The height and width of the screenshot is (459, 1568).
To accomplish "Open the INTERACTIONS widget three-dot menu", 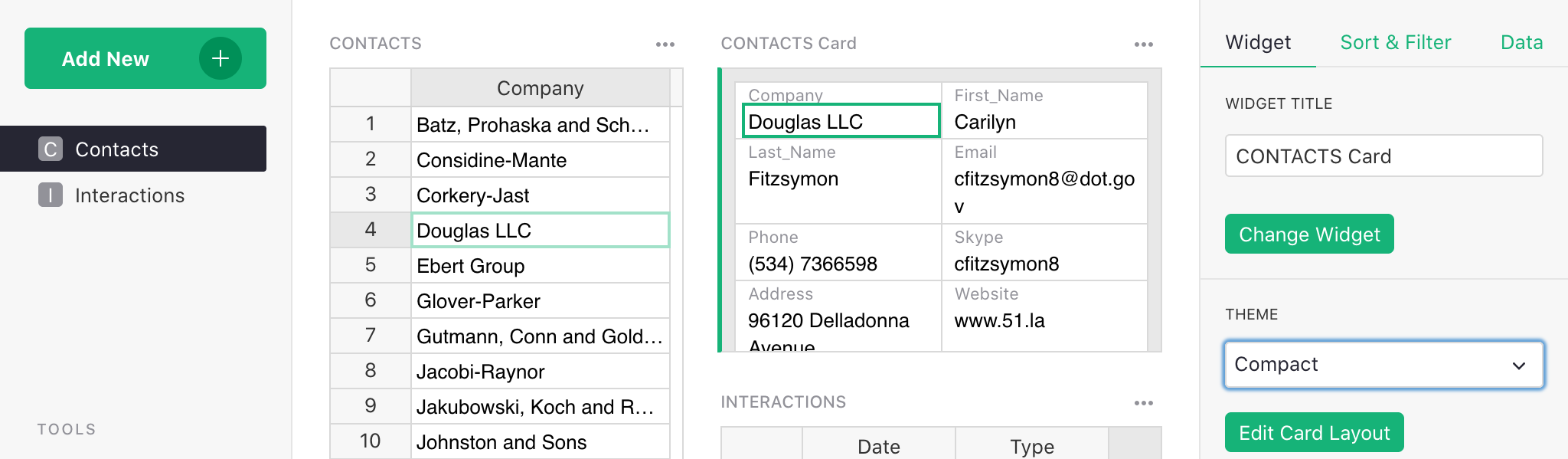I will point(1143,403).
